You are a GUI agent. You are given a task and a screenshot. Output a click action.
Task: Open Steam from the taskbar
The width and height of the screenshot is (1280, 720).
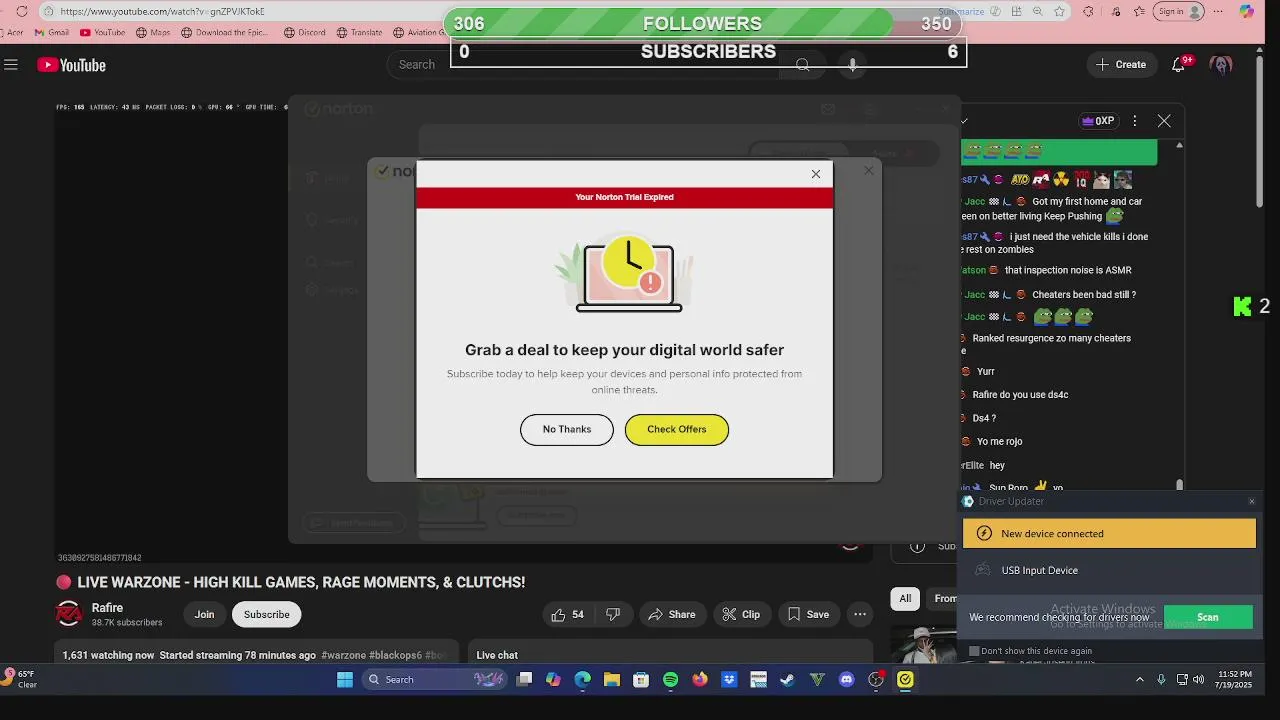click(788, 680)
